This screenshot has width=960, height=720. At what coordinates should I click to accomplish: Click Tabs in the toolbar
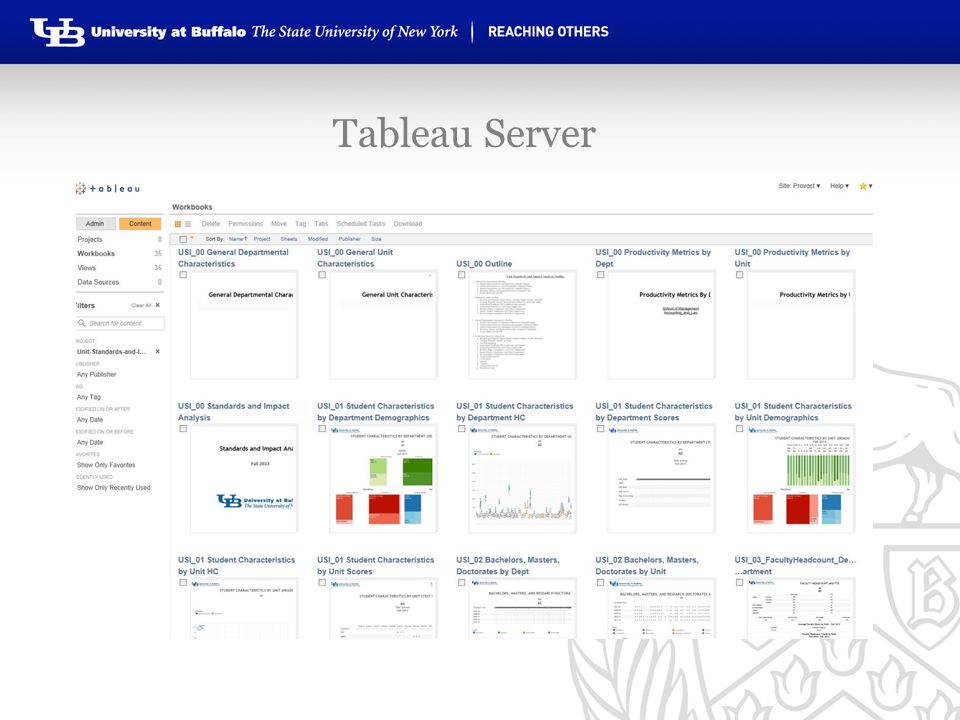pos(321,224)
